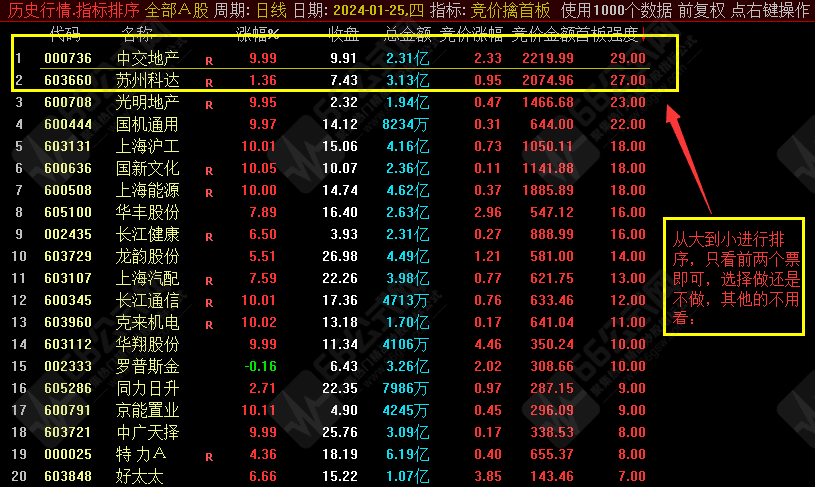The image size is (815, 487).
Task: Sort by the 竞价涨幅 column header
Action: point(471,34)
